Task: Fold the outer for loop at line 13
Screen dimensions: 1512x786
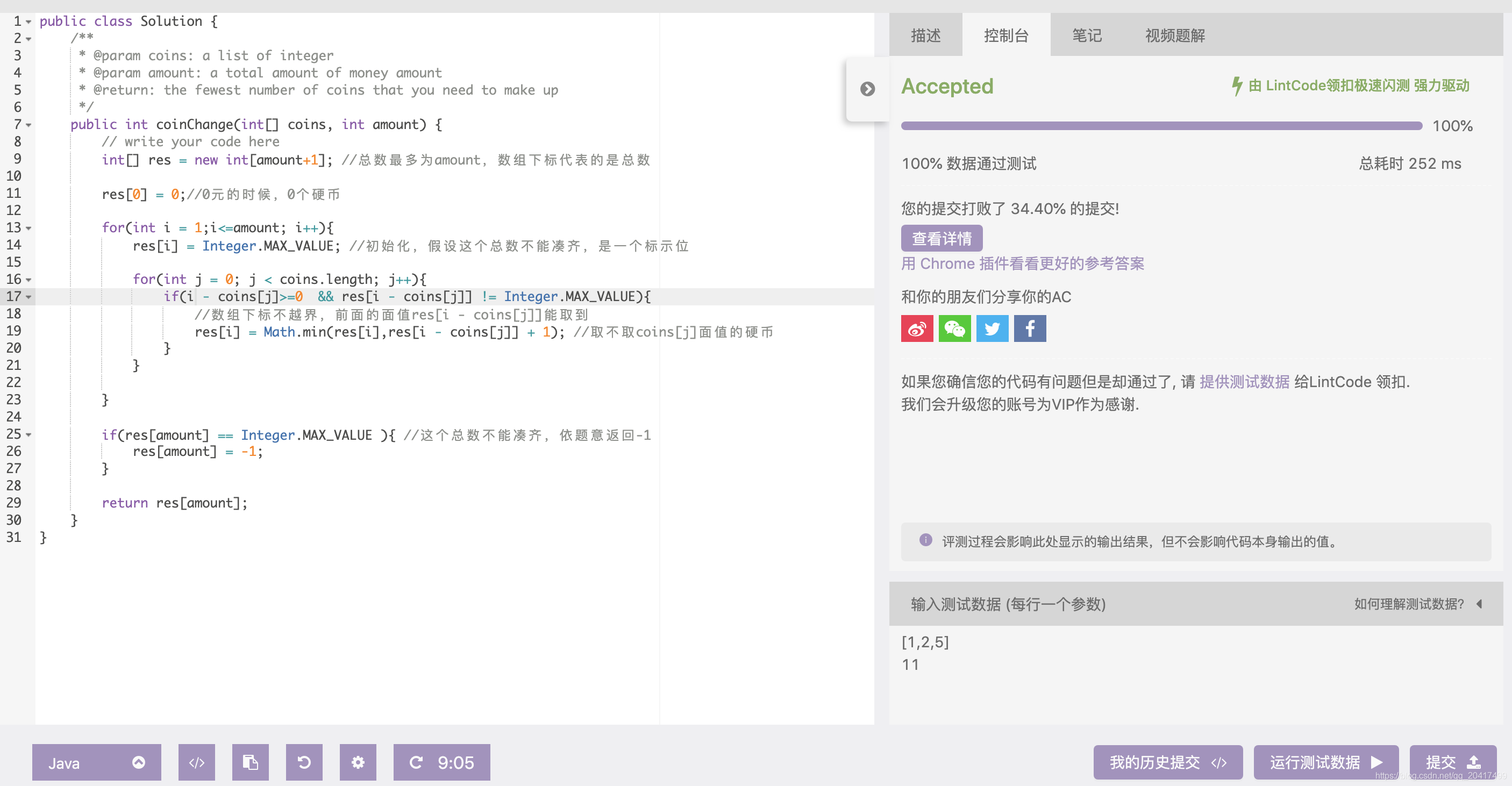Action: 28,228
